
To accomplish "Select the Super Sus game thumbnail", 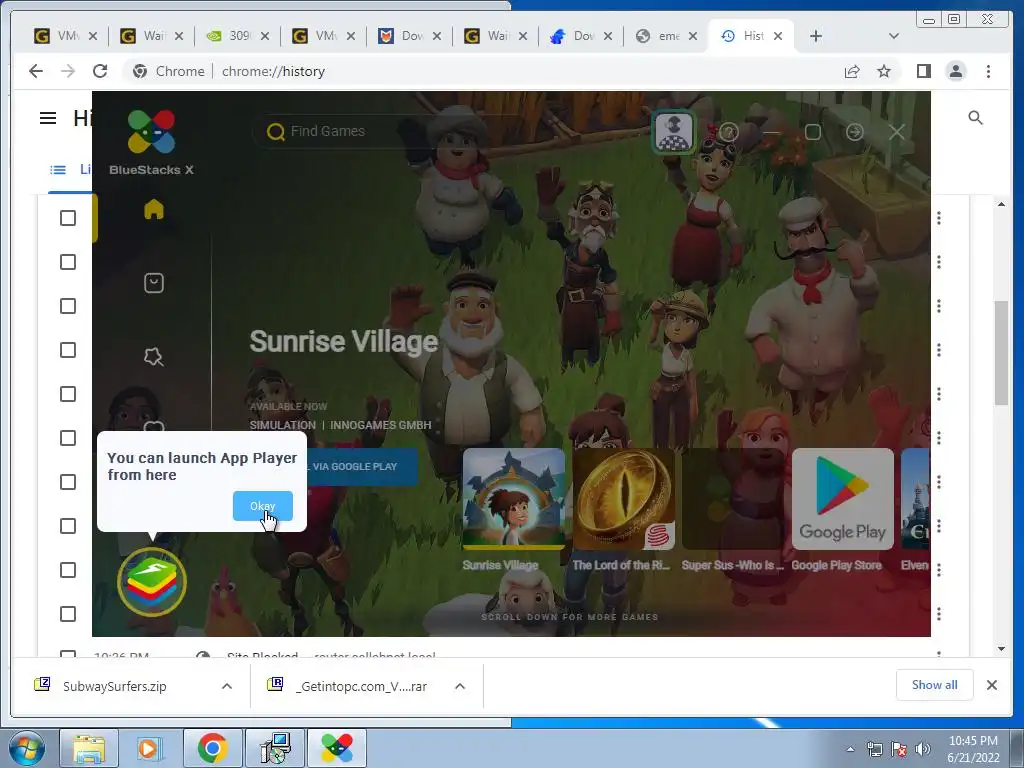I will pos(733,499).
